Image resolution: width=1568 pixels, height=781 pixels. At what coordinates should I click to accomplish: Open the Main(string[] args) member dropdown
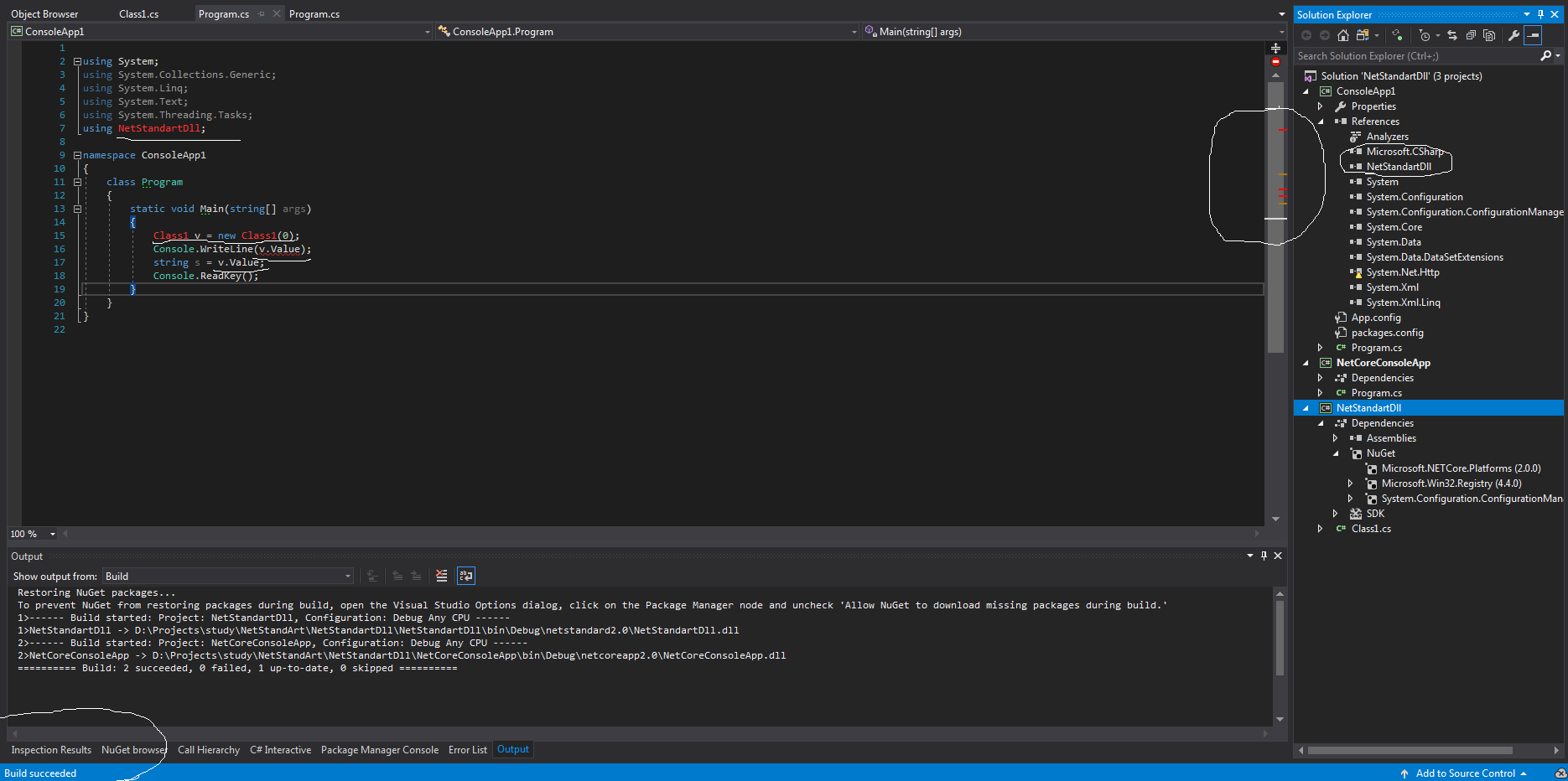(1073, 32)
